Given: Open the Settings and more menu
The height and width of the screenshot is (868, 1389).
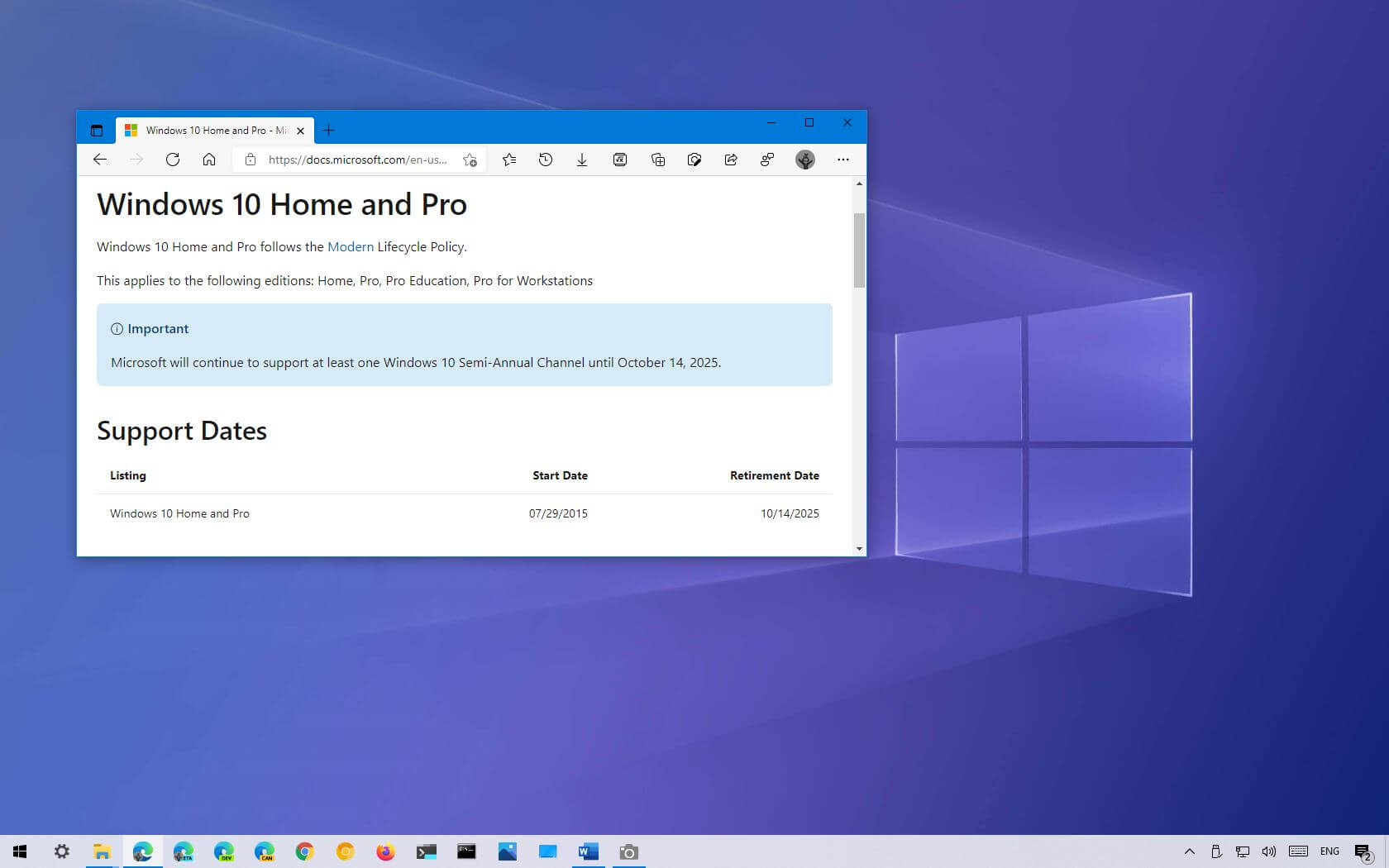Looking at the screenshot, I should [x=842, y=160].
